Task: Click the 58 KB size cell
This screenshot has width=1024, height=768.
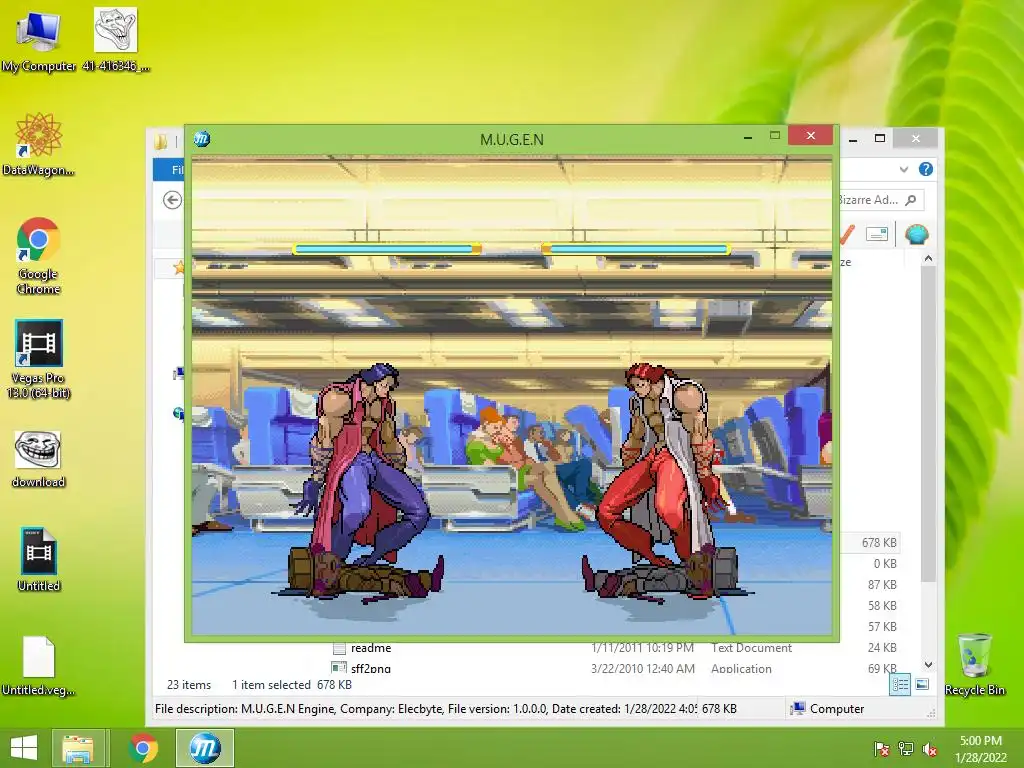Action: pyautogui.click(x=882, y=605)
